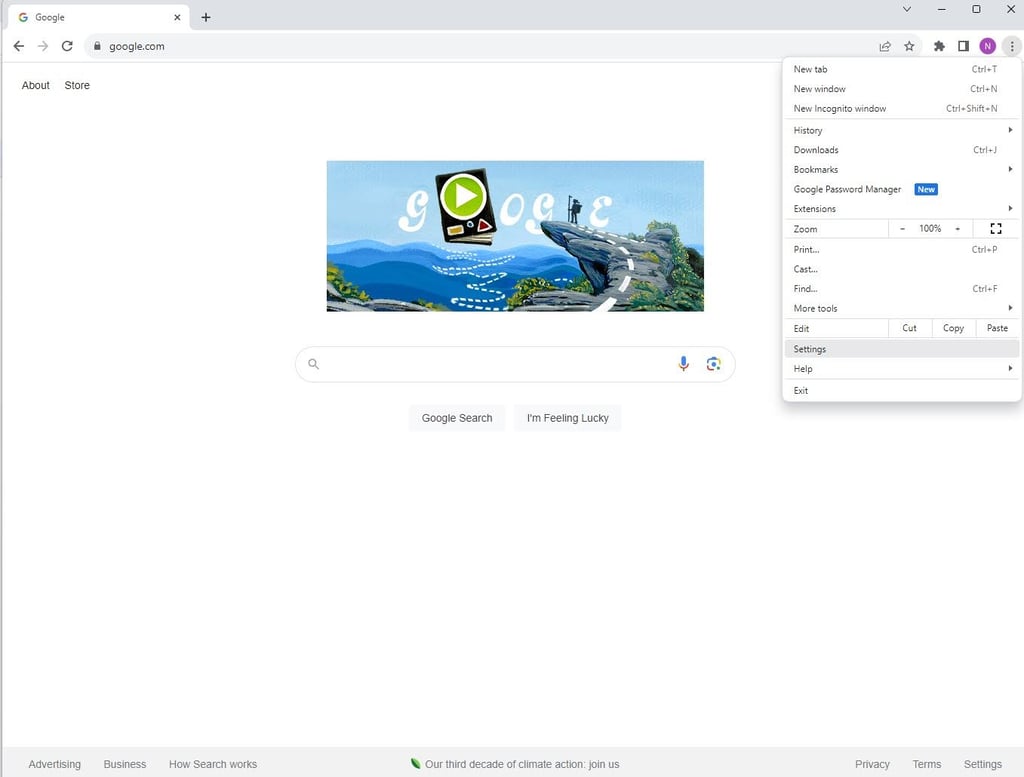The height and width of the screenshot is (777, 1024).
Task: Click the lock icon beside google.com
Action: pyautogui.click(x=97, y=46)
